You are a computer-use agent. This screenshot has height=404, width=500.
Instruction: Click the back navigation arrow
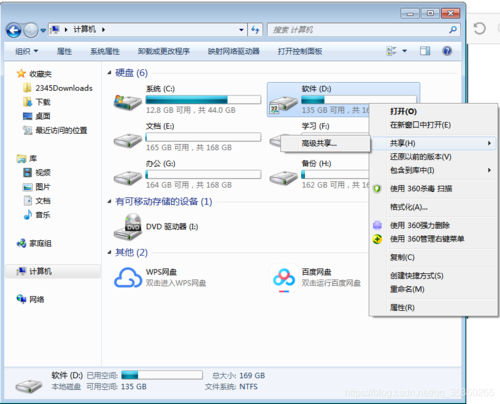[x=14, y=30]
